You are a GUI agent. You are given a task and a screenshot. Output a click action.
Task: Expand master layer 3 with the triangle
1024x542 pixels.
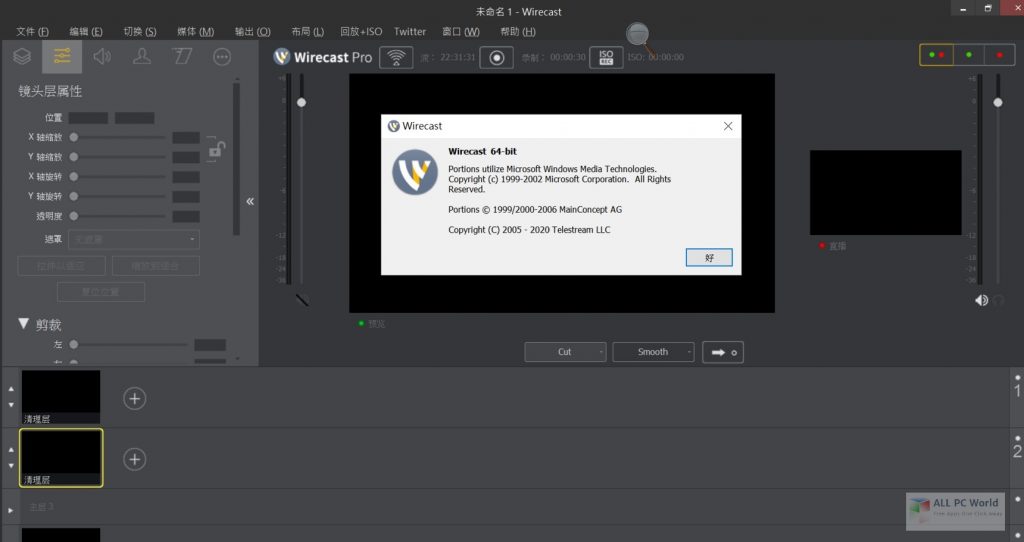[x=10, y=510]
